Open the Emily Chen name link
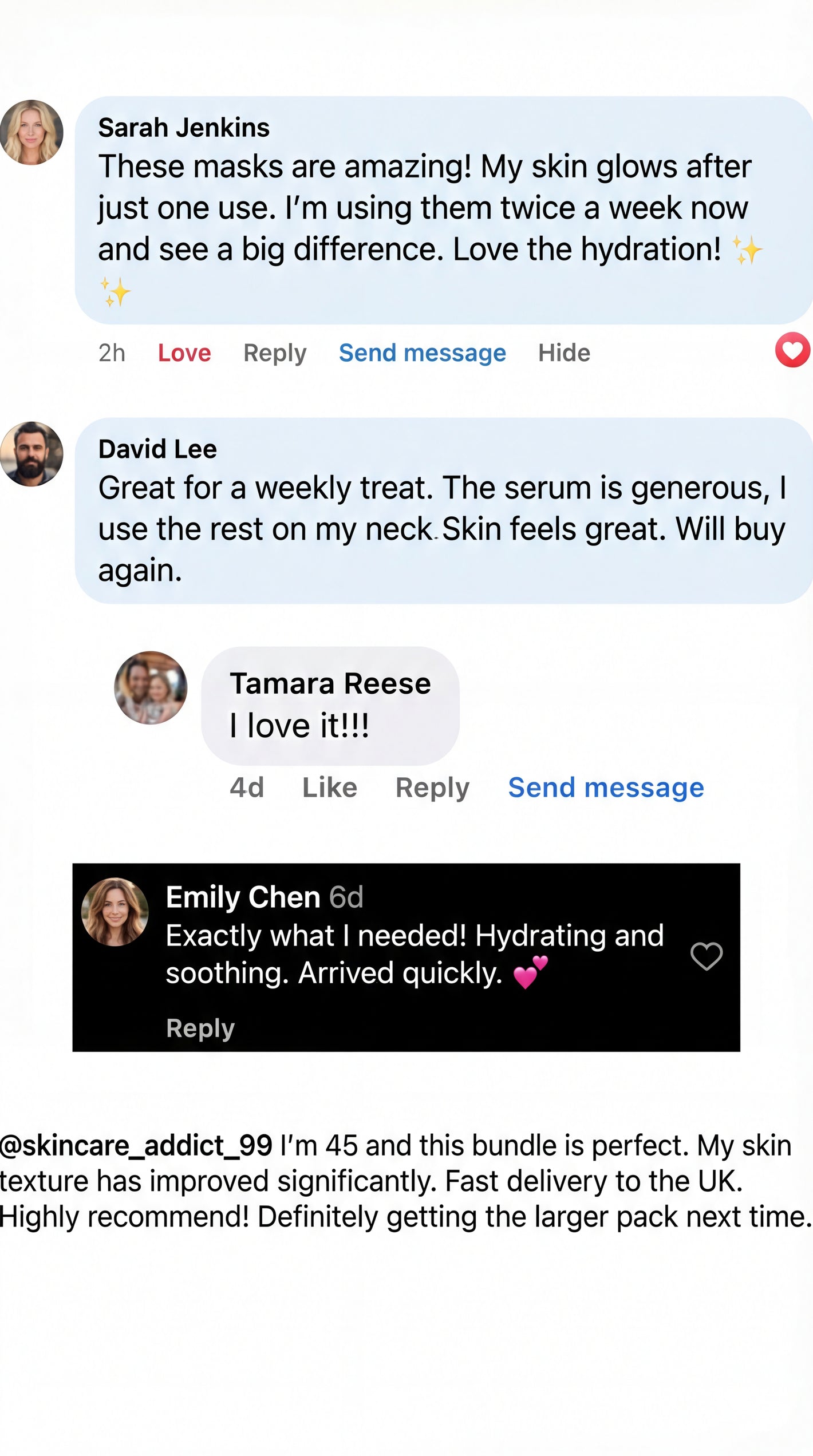This screenshot has width=813, height=1456. tap(243, 897)
